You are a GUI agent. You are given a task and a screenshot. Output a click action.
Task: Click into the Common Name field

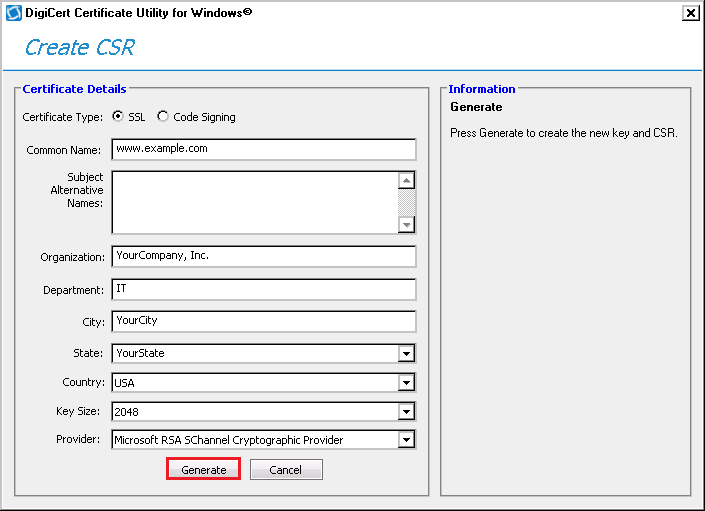click(x=264, y=149)
